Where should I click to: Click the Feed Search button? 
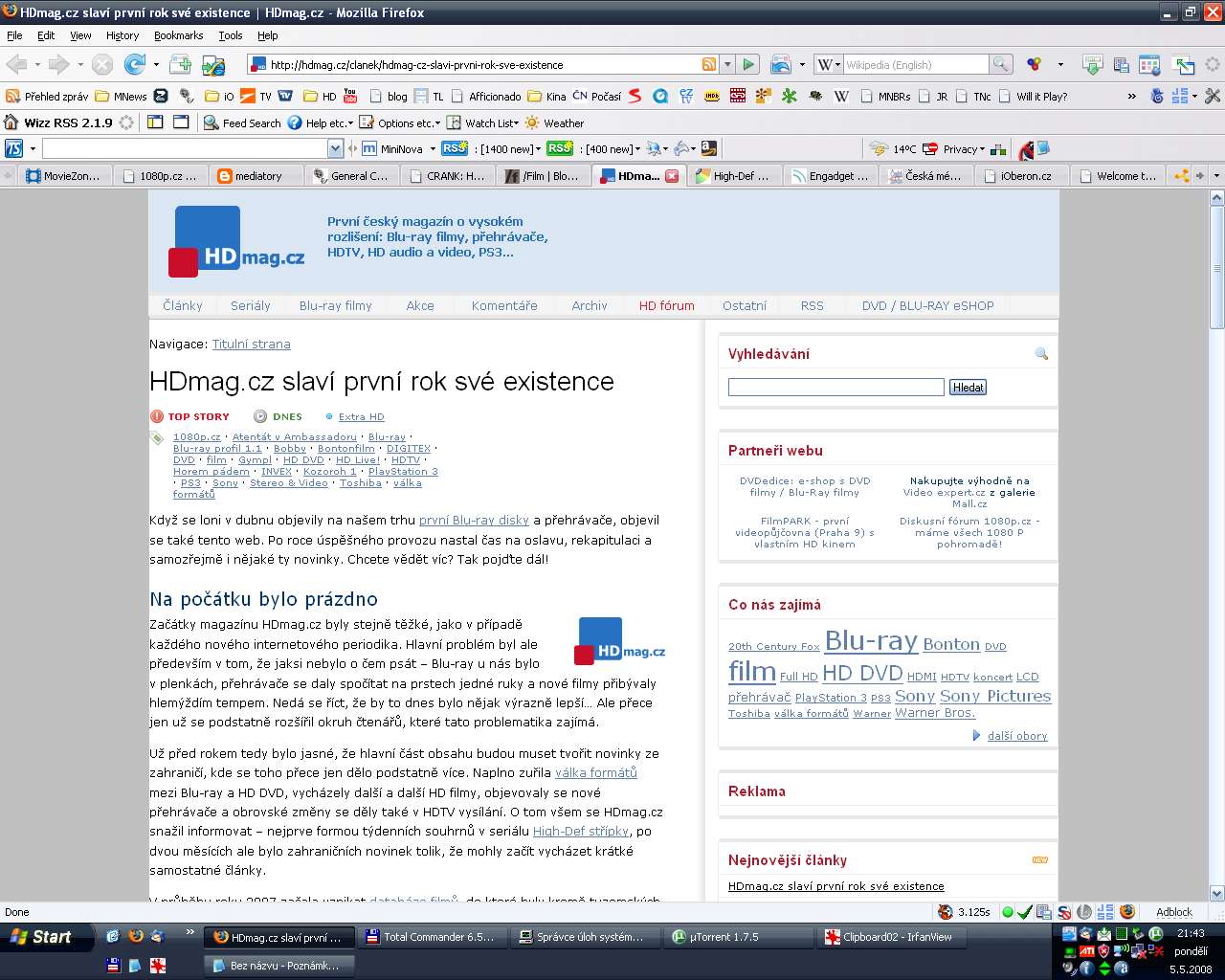click(x=241, y=122)
